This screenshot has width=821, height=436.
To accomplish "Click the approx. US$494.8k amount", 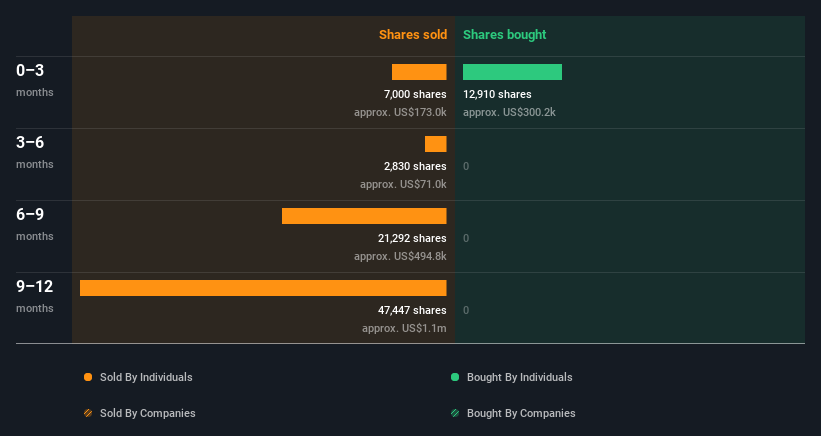I will coord(400,256).
